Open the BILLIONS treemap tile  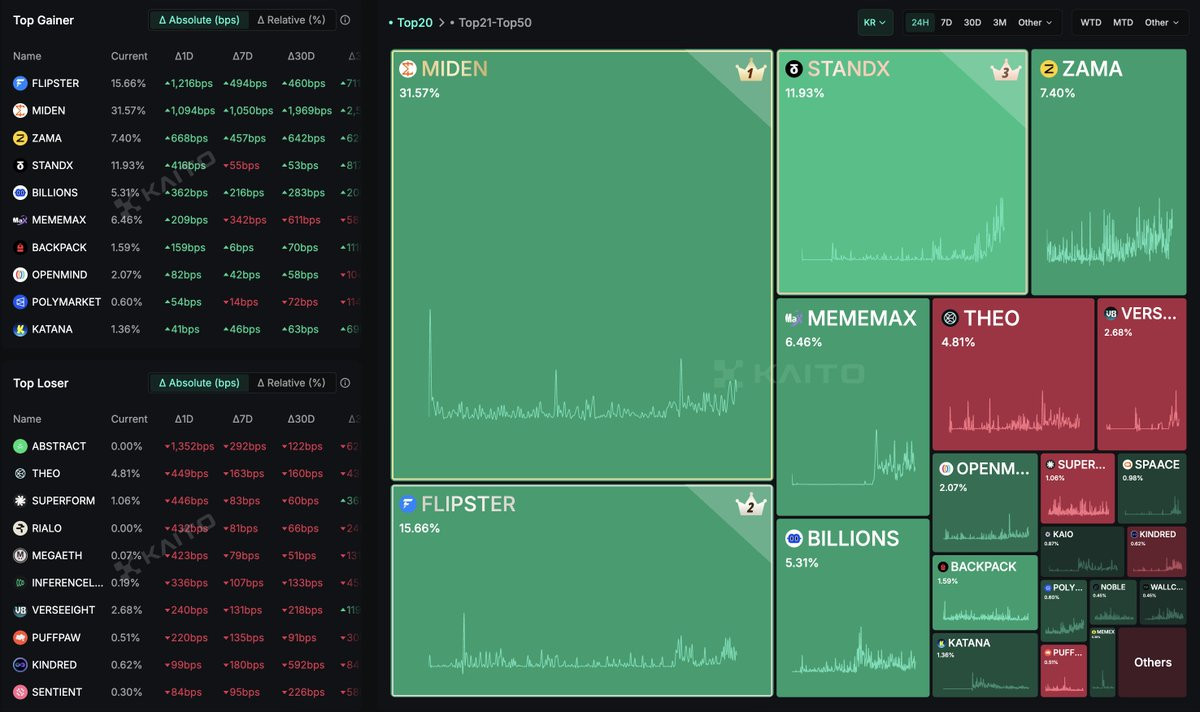pos(853,608)
